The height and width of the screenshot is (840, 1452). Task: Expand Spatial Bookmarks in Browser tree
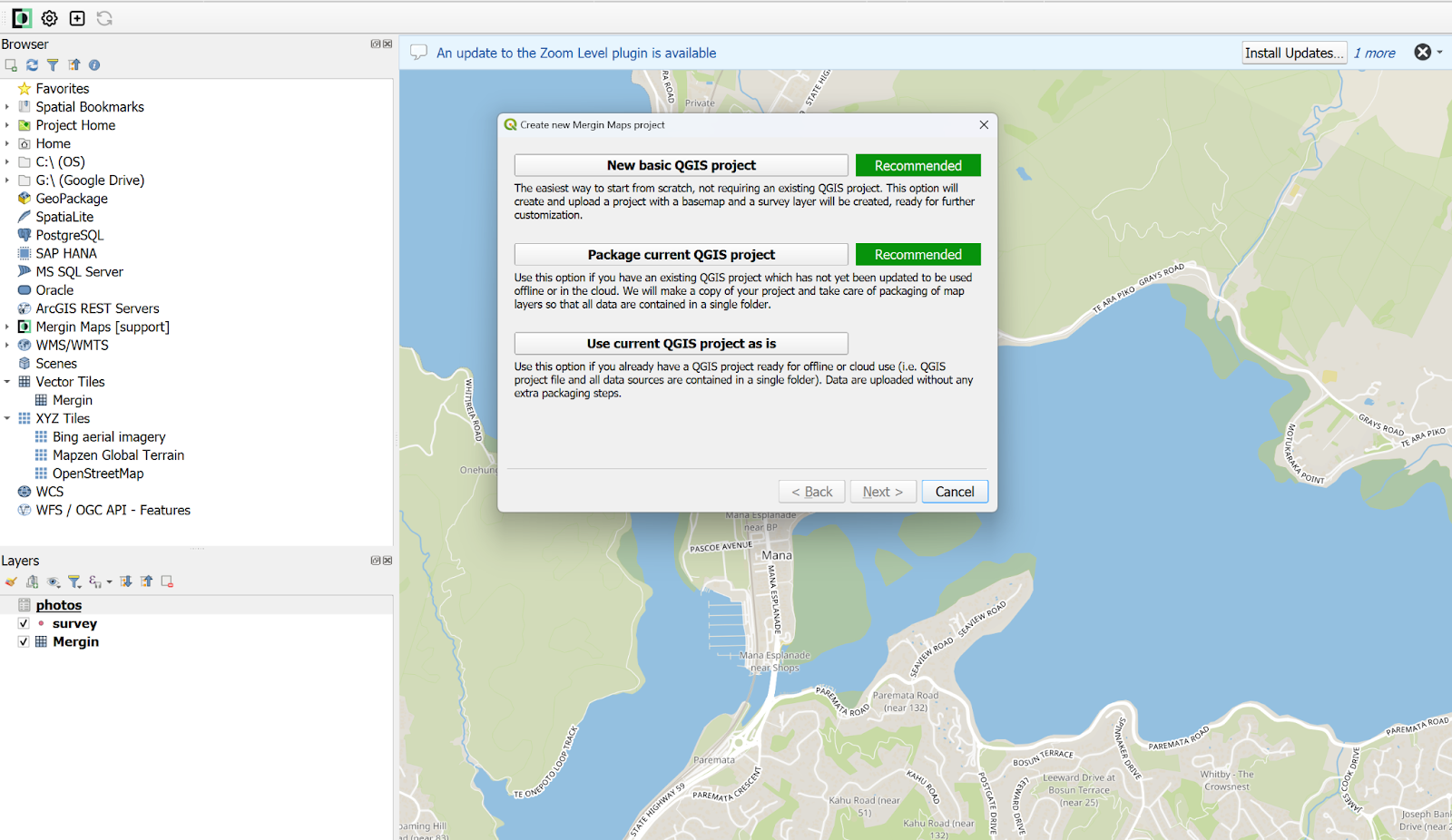[x=7, y=107]
